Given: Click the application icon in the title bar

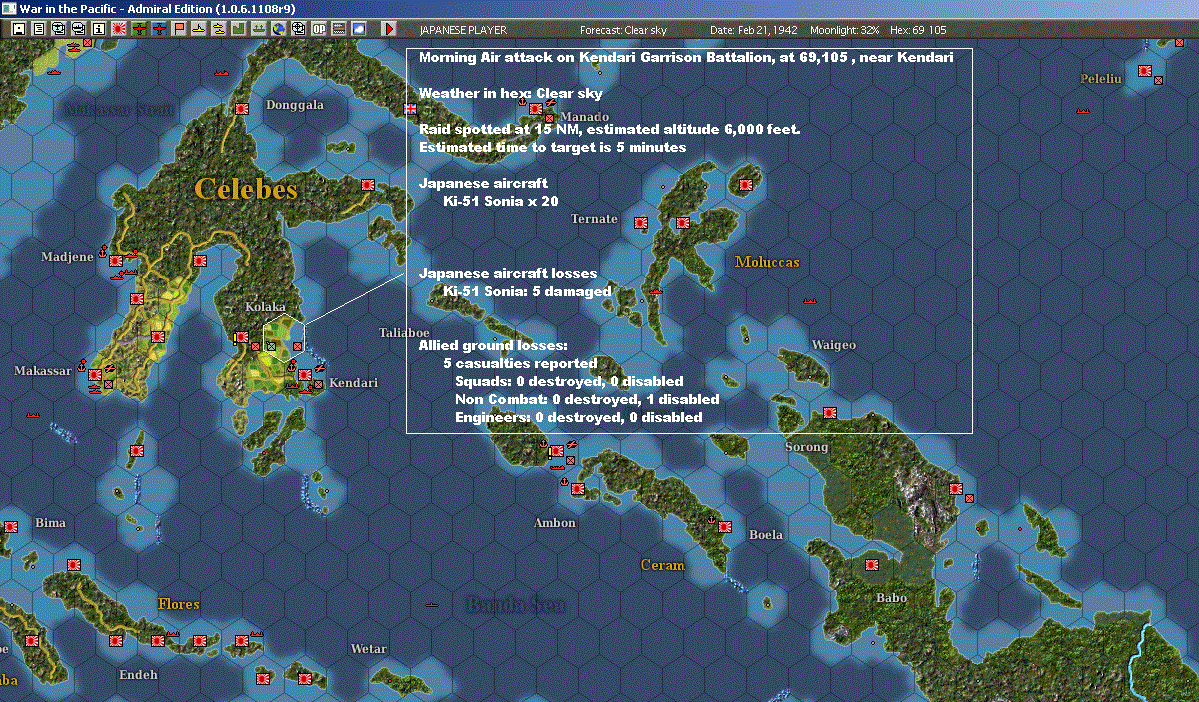Looking at the screenshot, I should [8, 8].
